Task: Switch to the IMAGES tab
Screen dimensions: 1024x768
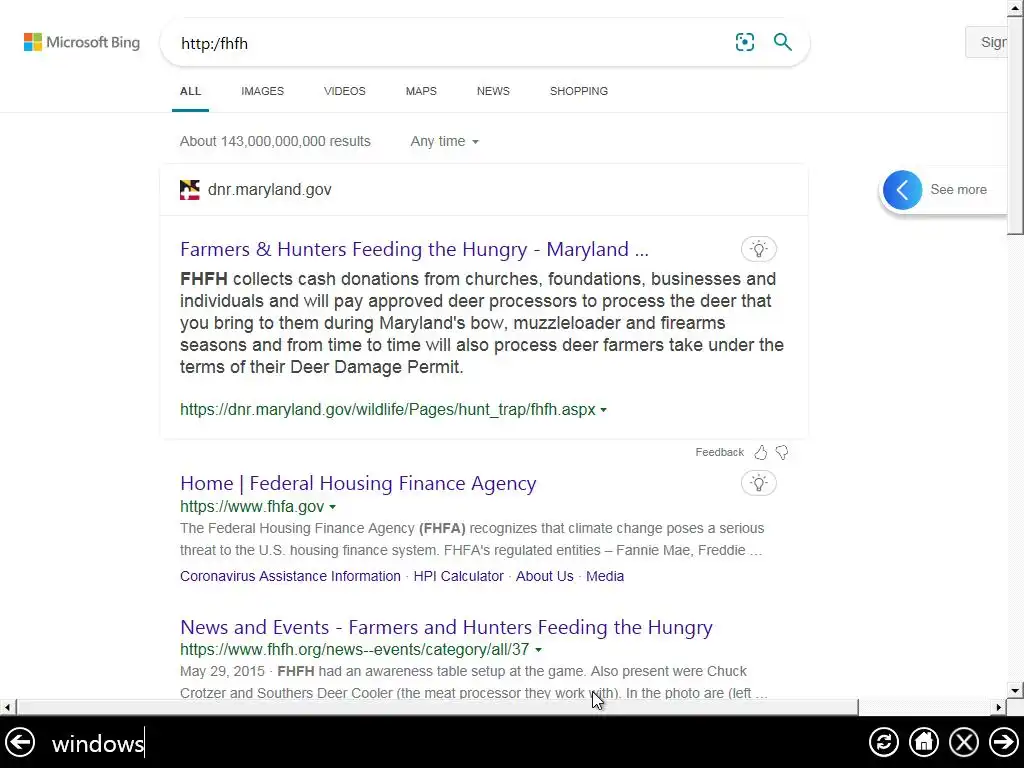Action: tap(263, 91)
